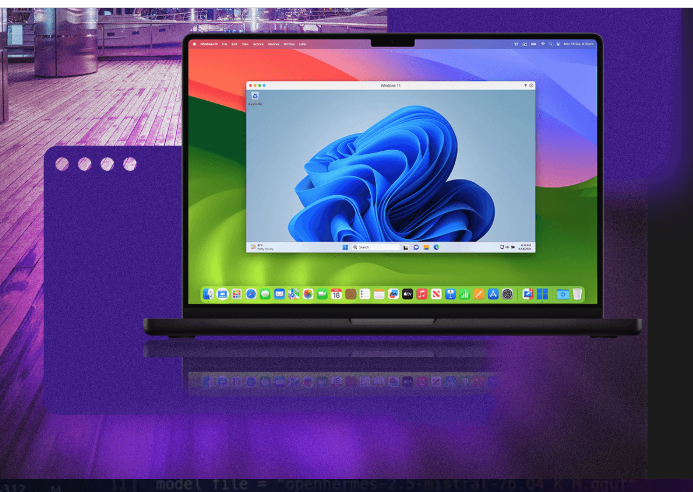Click the menu bar date and time
The width and height of the screenshot is (693, 492).
(579, 44)
